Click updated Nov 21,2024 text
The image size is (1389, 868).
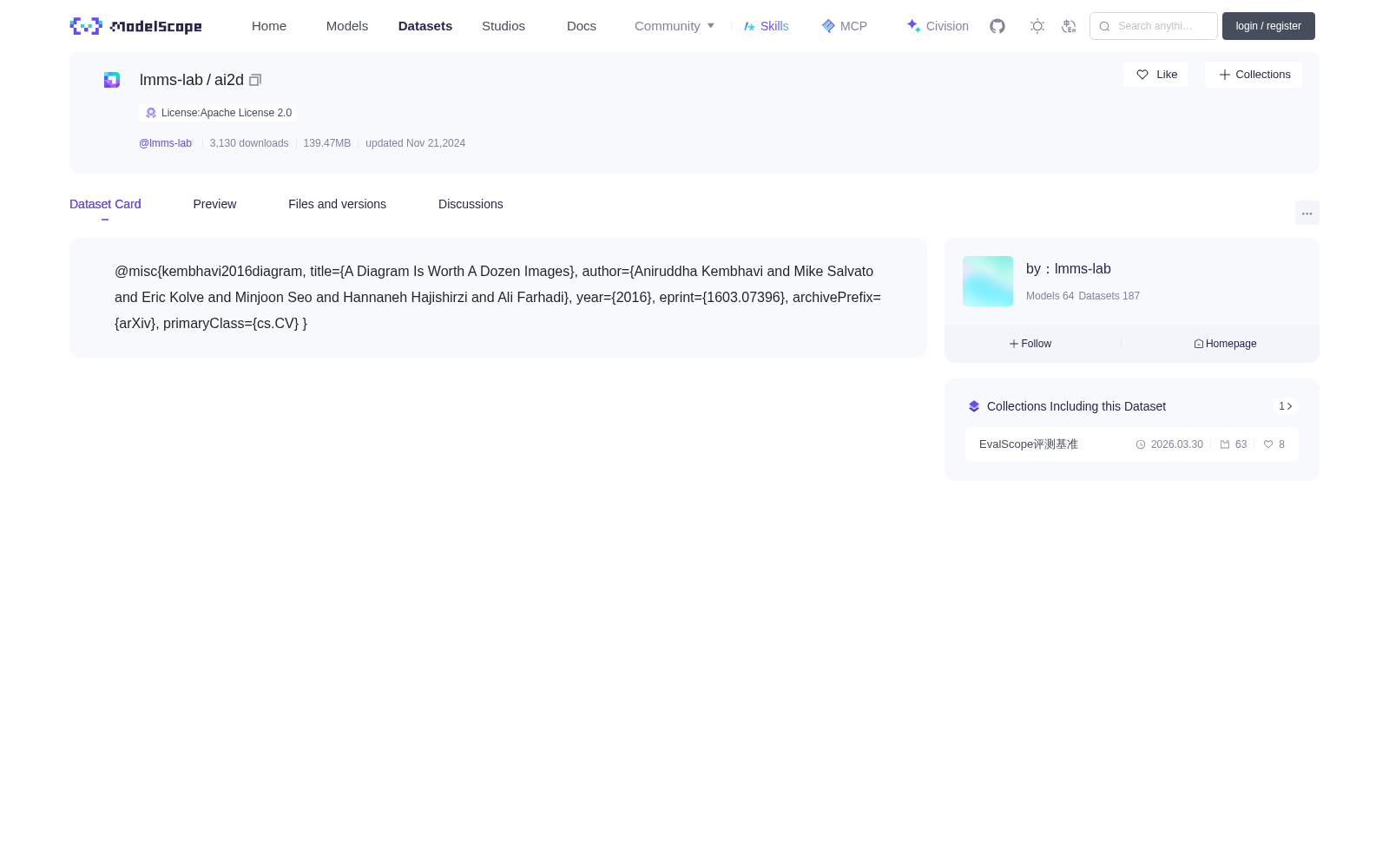(415, 143)
